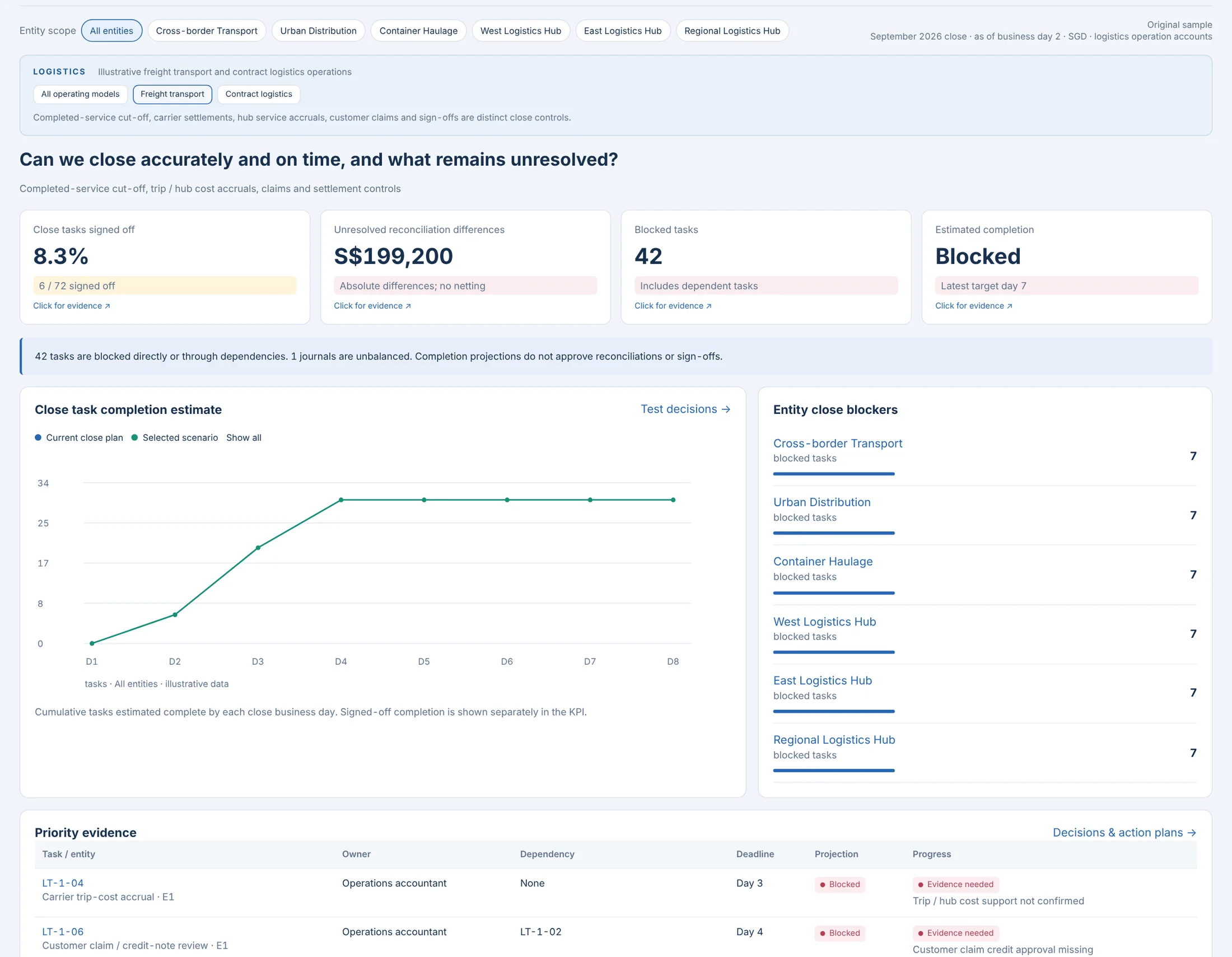This screenshot has height=957, width=1232.
Task: Toggle the Current close plan legend series
Action: point(79,437)
